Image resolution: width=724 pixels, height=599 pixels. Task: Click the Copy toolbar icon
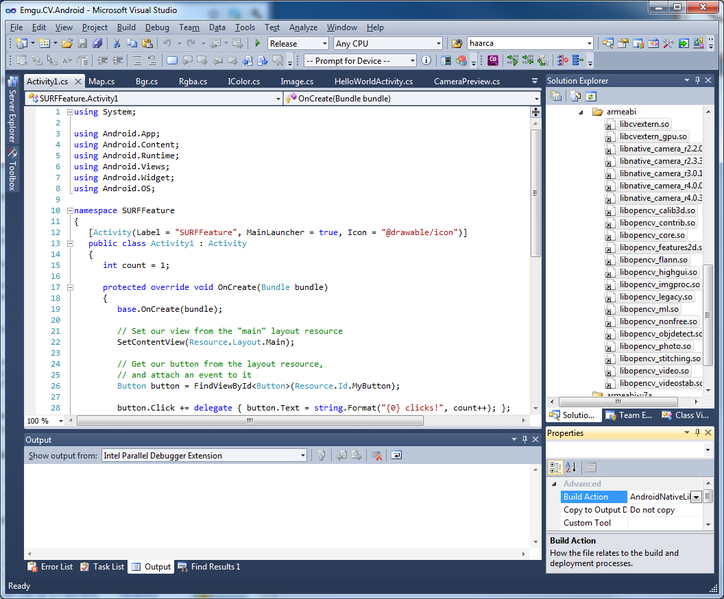(x=132, y=43)
